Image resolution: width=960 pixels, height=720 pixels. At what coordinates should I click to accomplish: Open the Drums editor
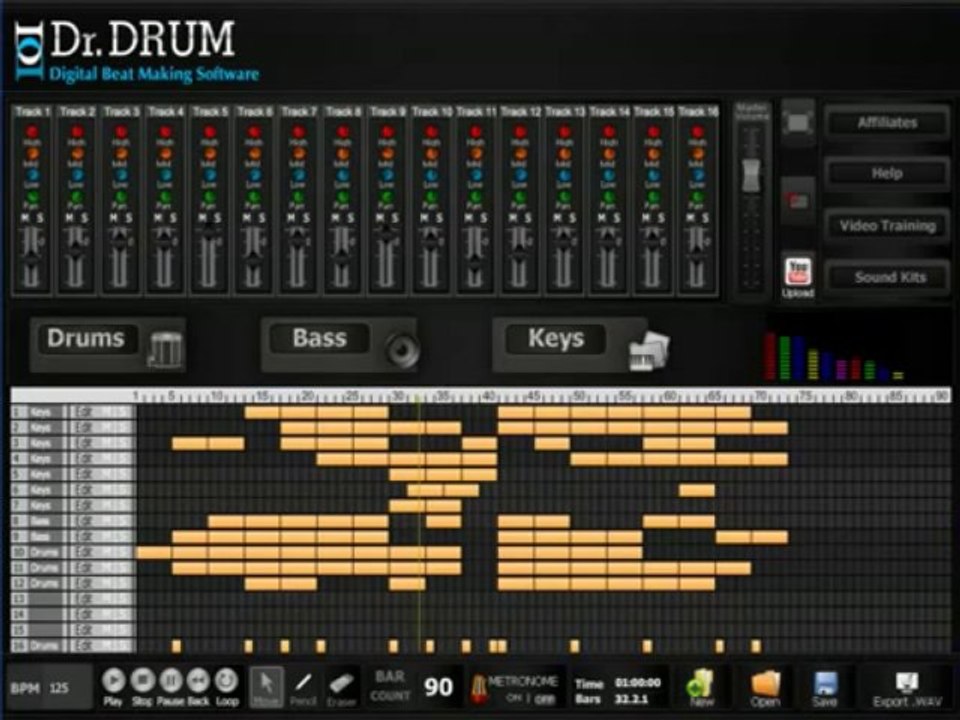(86, 339)
